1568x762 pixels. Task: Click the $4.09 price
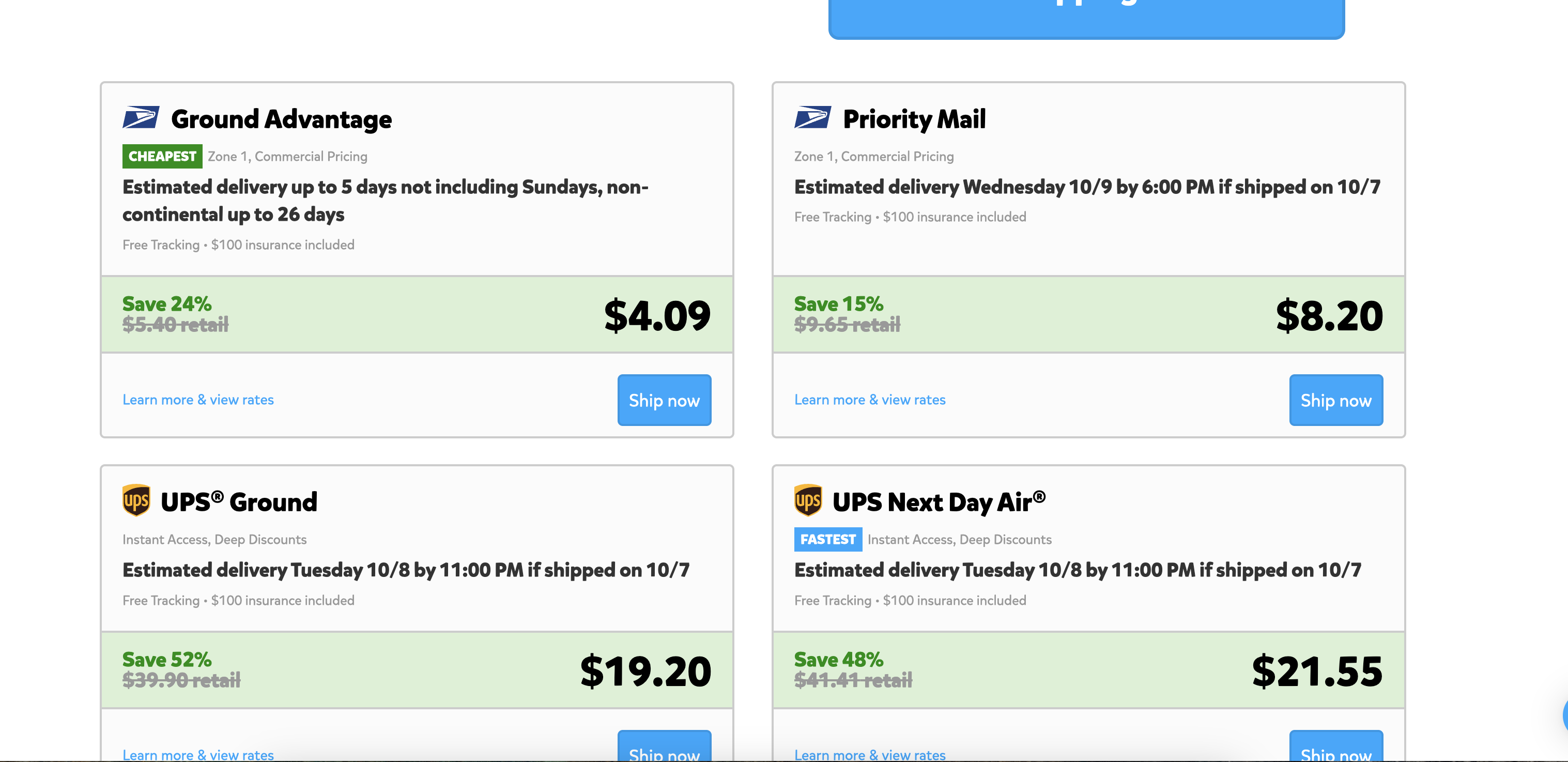(x=657, y=315)
